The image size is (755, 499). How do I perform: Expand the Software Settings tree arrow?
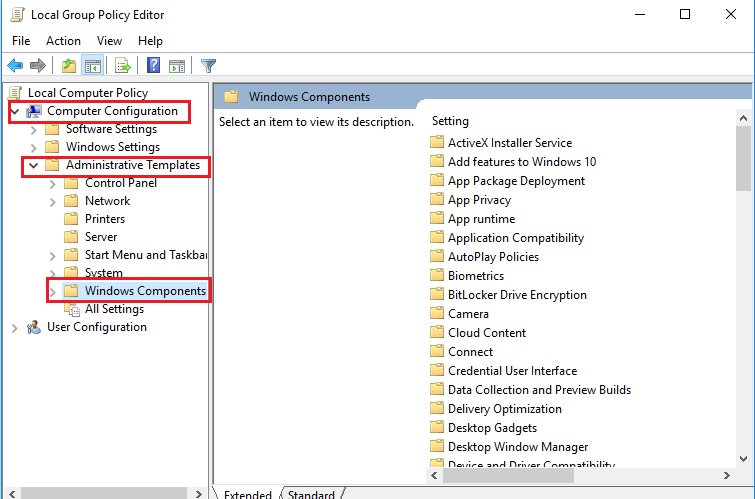(x=34, y=129)
